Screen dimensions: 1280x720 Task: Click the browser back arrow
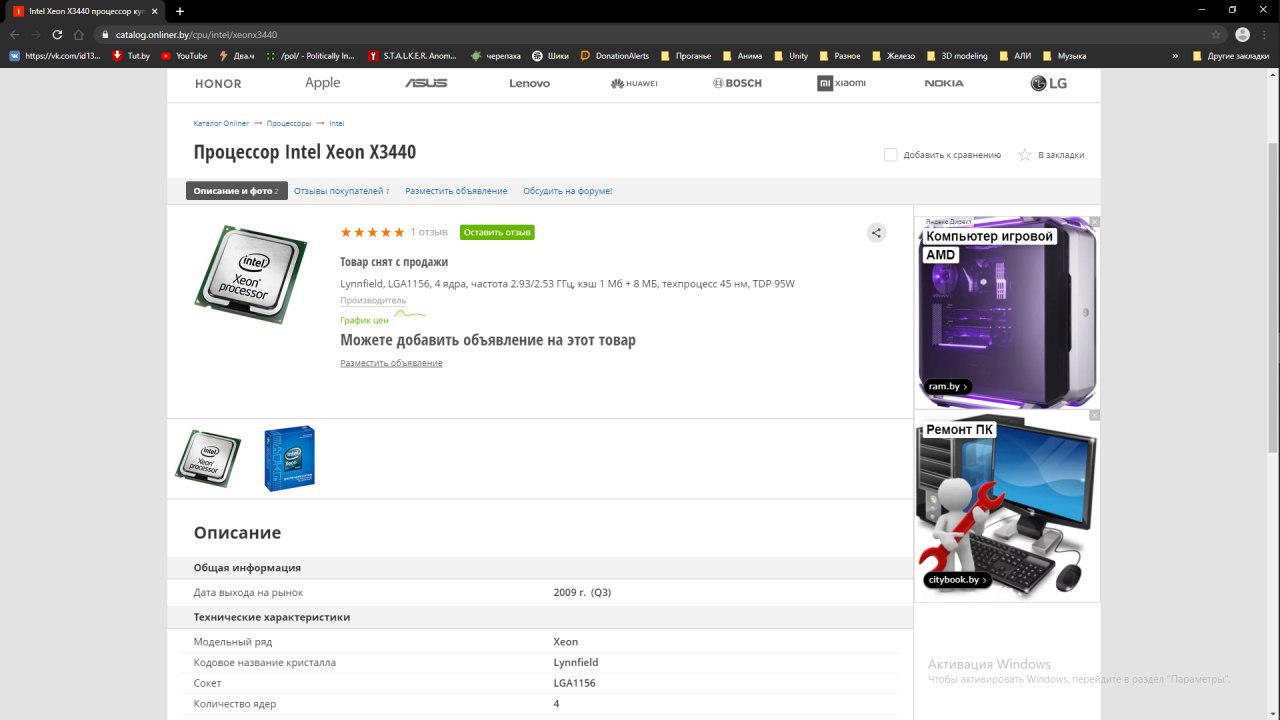coord(14,34)
